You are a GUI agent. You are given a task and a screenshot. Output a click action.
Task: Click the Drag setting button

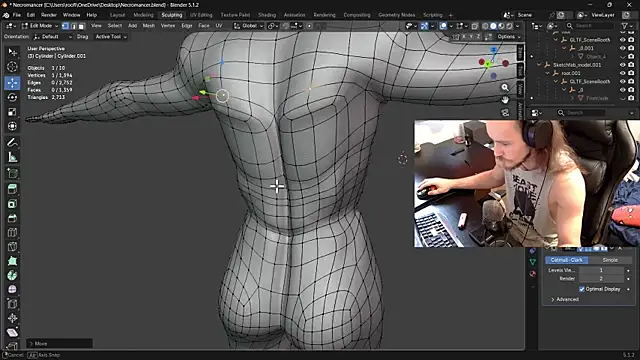point(82,37)
